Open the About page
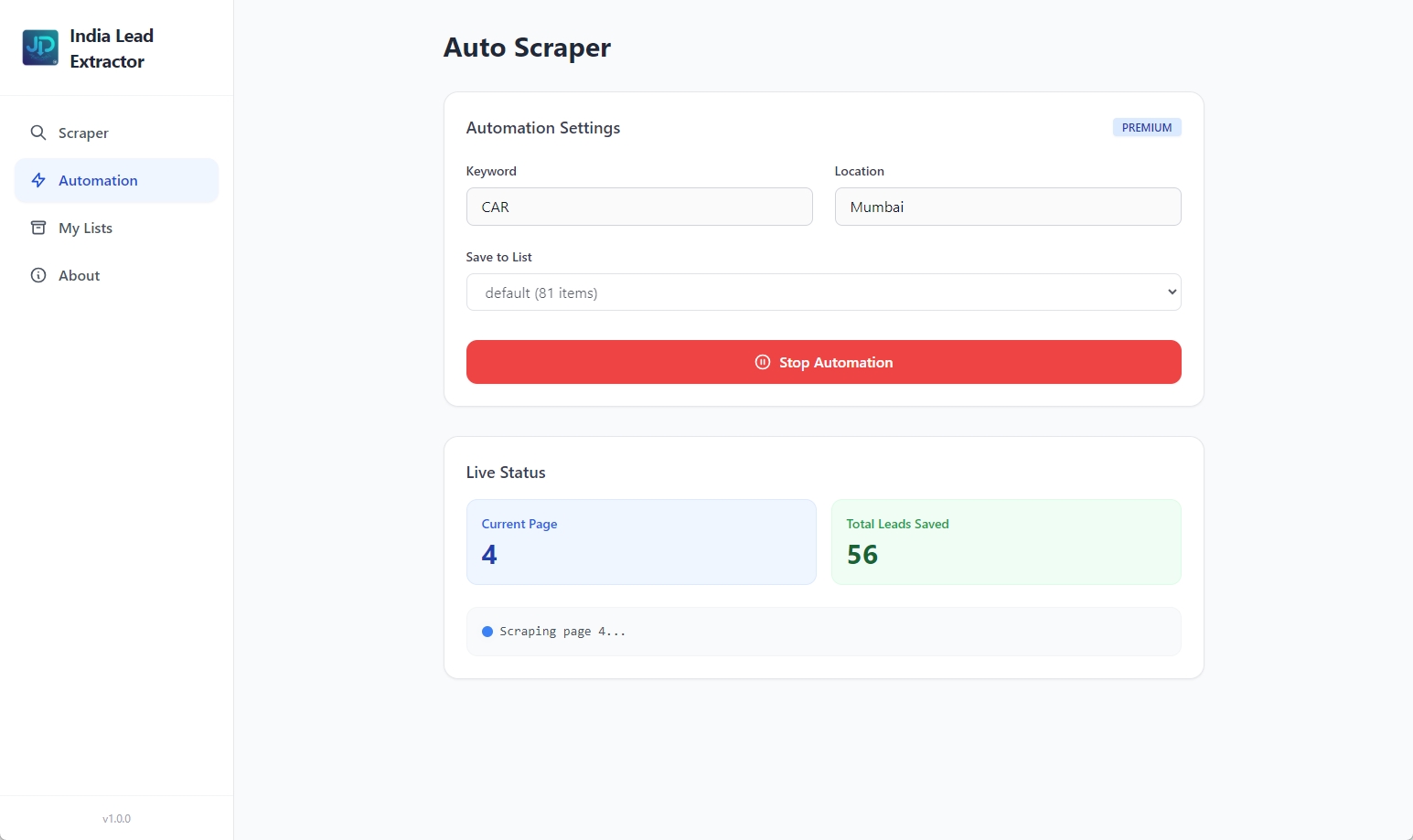This screenshot has width=1413, height=840. click(x=79, y=276)
